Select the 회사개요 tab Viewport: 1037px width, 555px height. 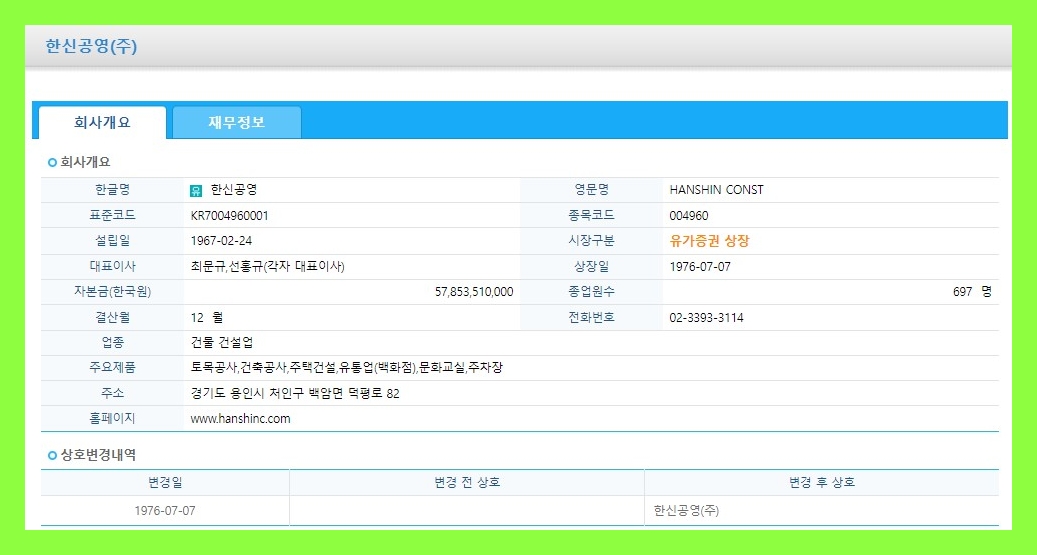pyautogui.click(x=102, y=122)
